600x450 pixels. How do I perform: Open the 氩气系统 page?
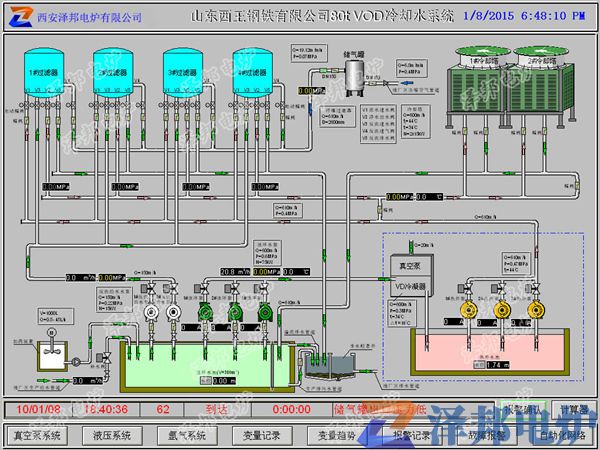click(x=185, y=435)
